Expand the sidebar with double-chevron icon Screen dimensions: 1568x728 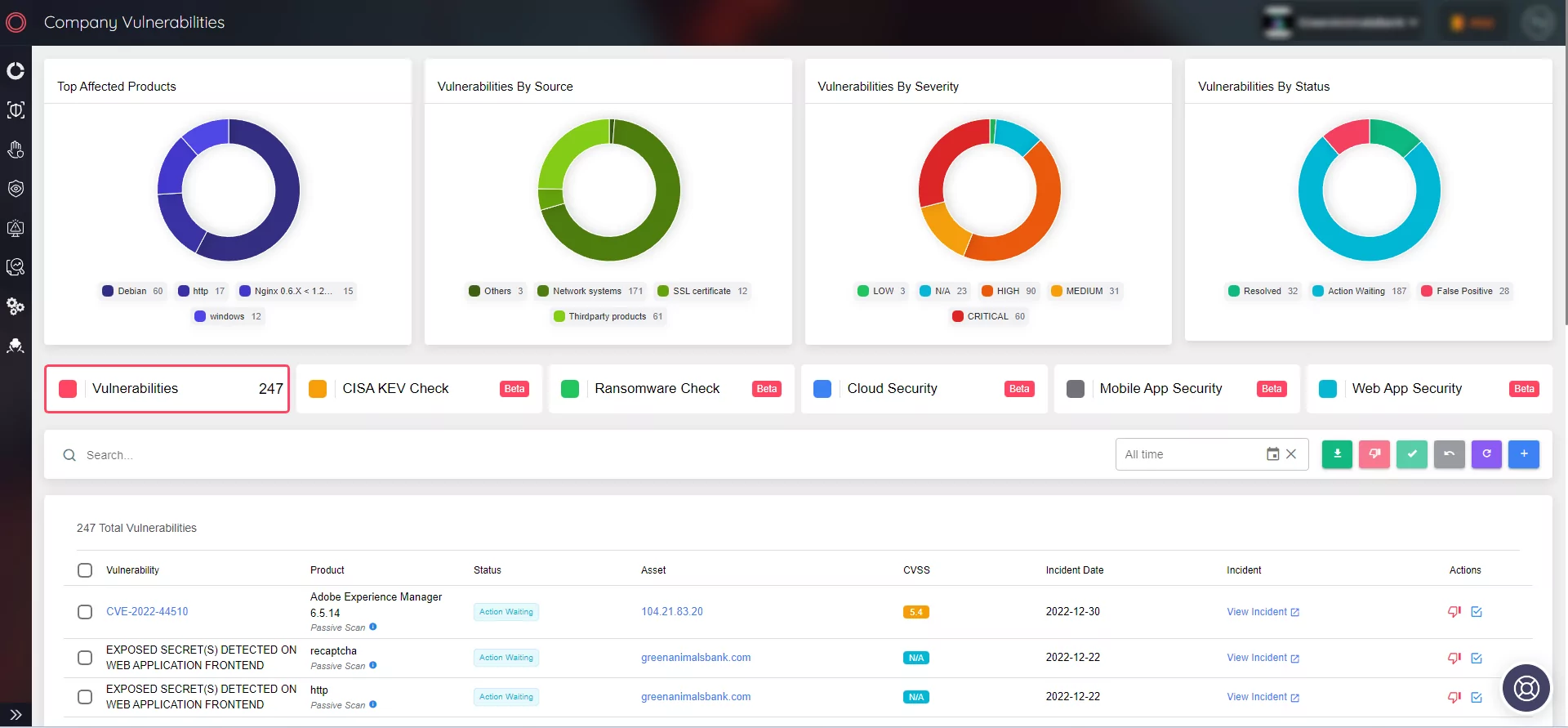(16, 714)
